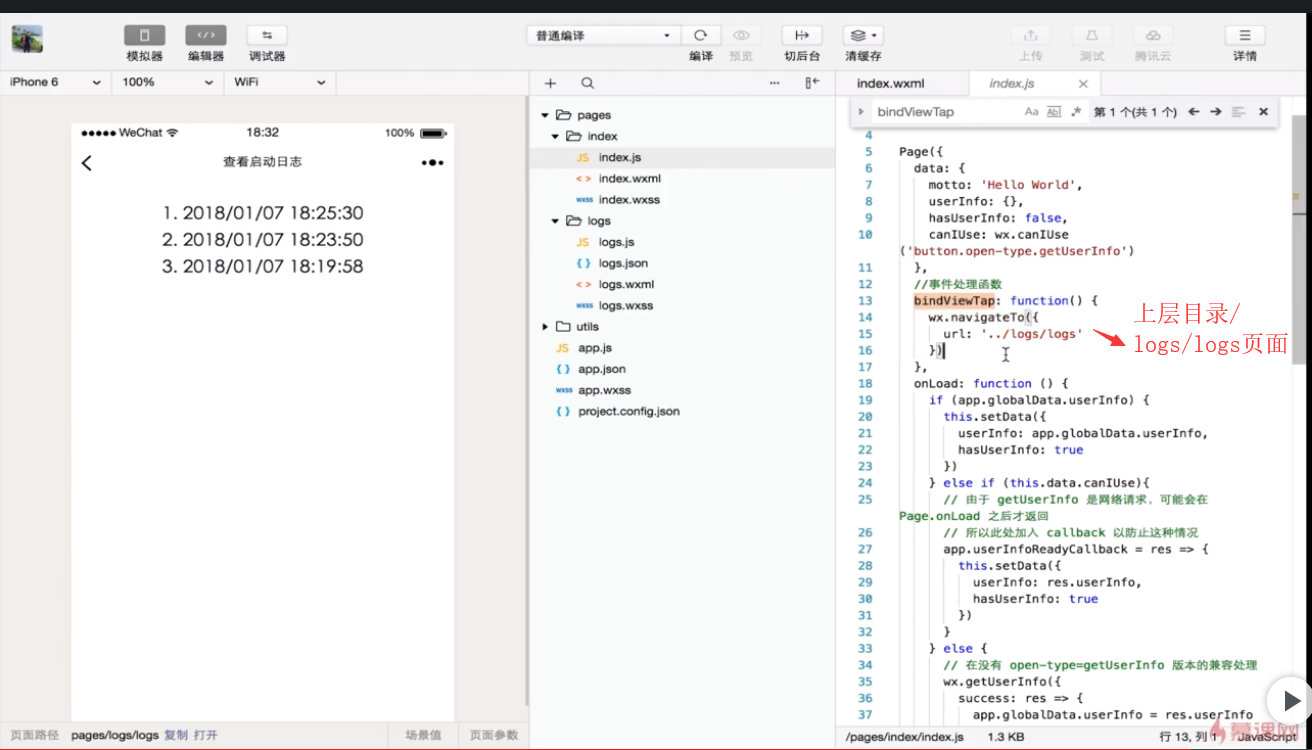Click 行 13, 列 1 cursor position
Viewport: 1312px width, 750px height.
(1189, 737)
